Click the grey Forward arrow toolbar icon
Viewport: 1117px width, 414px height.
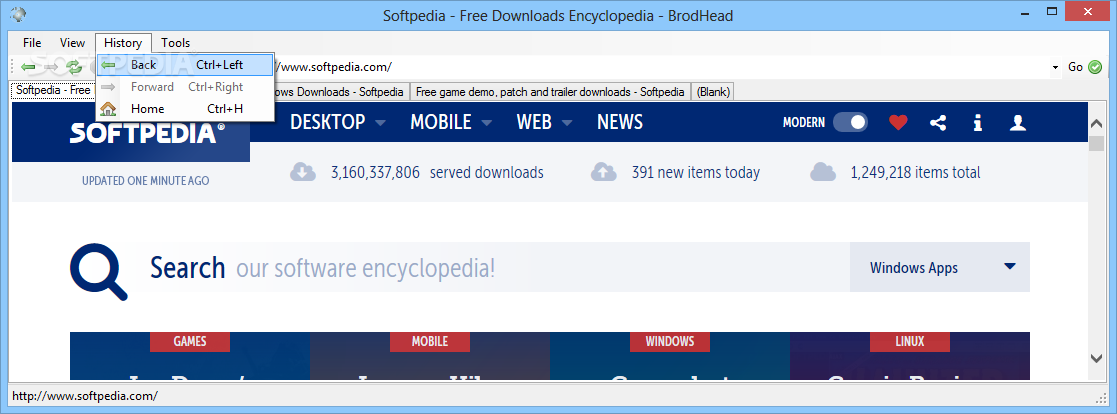pyautogui.click(x=51, y=67)
